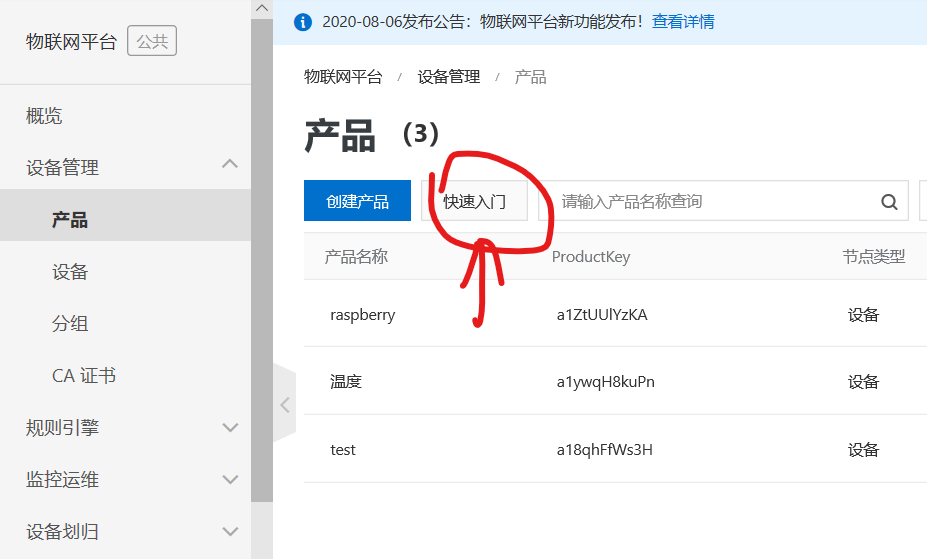Collapse sidebar using the left arrow handle
927x559 pixels.
[x=285, y=405]
